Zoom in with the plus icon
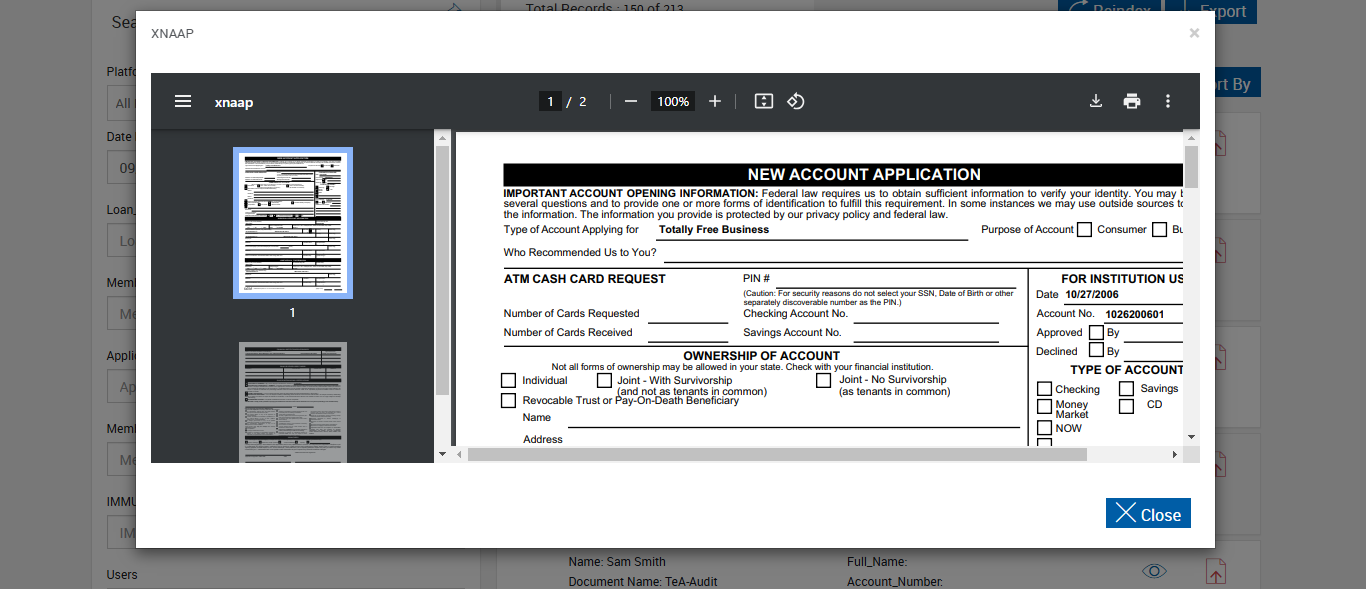The image size is (1366, 589). coord(715,101)
